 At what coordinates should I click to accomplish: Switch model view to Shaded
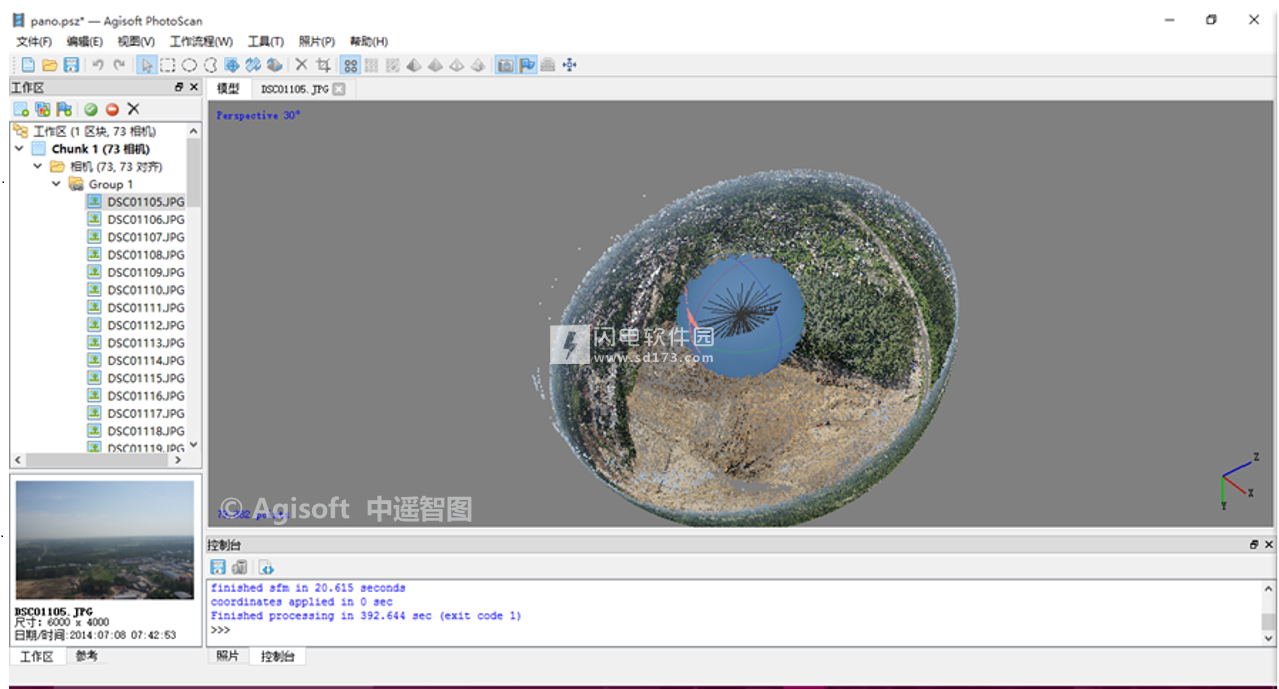pyautogui.click(x=414, y=65)
